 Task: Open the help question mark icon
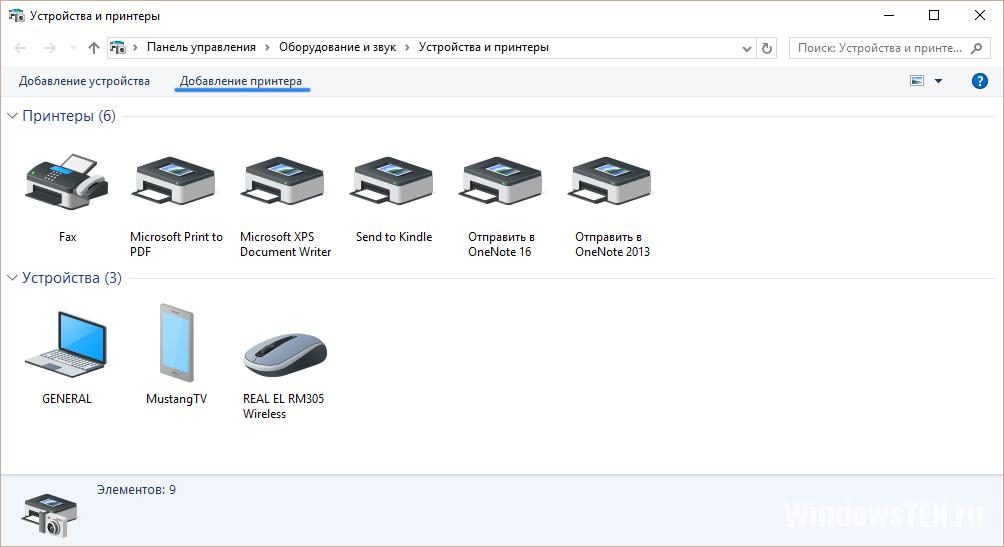coord(979,81)
